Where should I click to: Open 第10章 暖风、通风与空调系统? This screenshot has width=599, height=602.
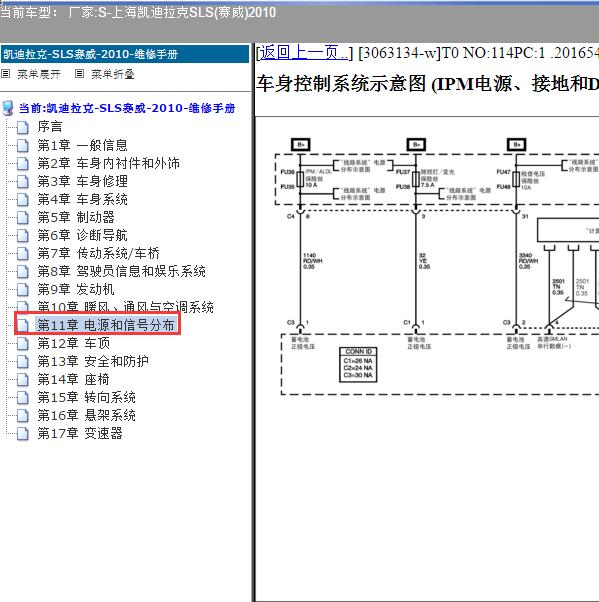[125, 306]
